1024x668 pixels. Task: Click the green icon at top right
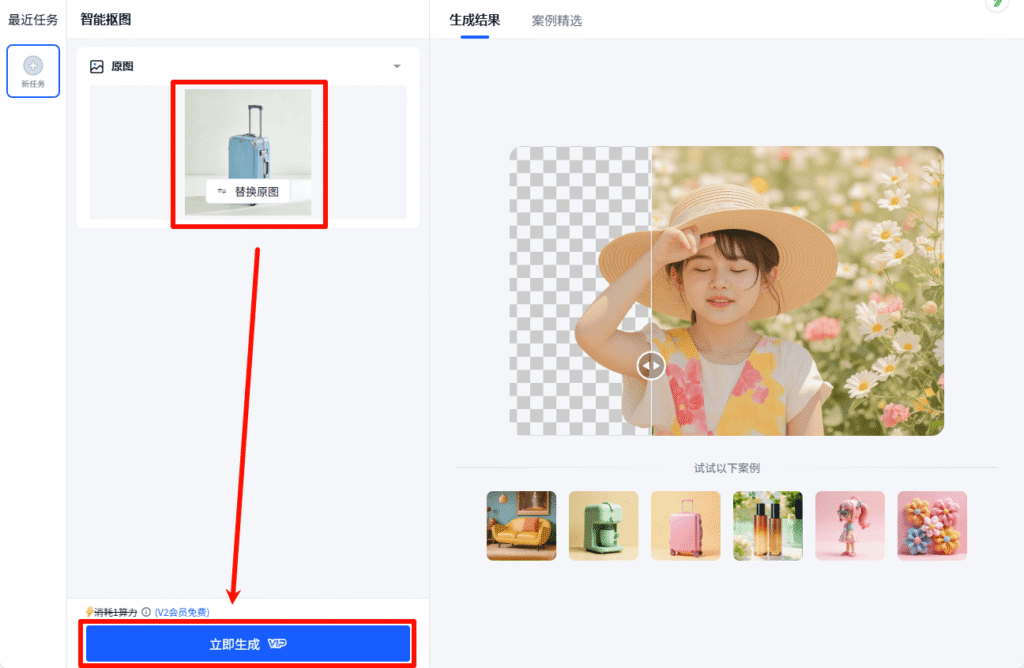995,6
